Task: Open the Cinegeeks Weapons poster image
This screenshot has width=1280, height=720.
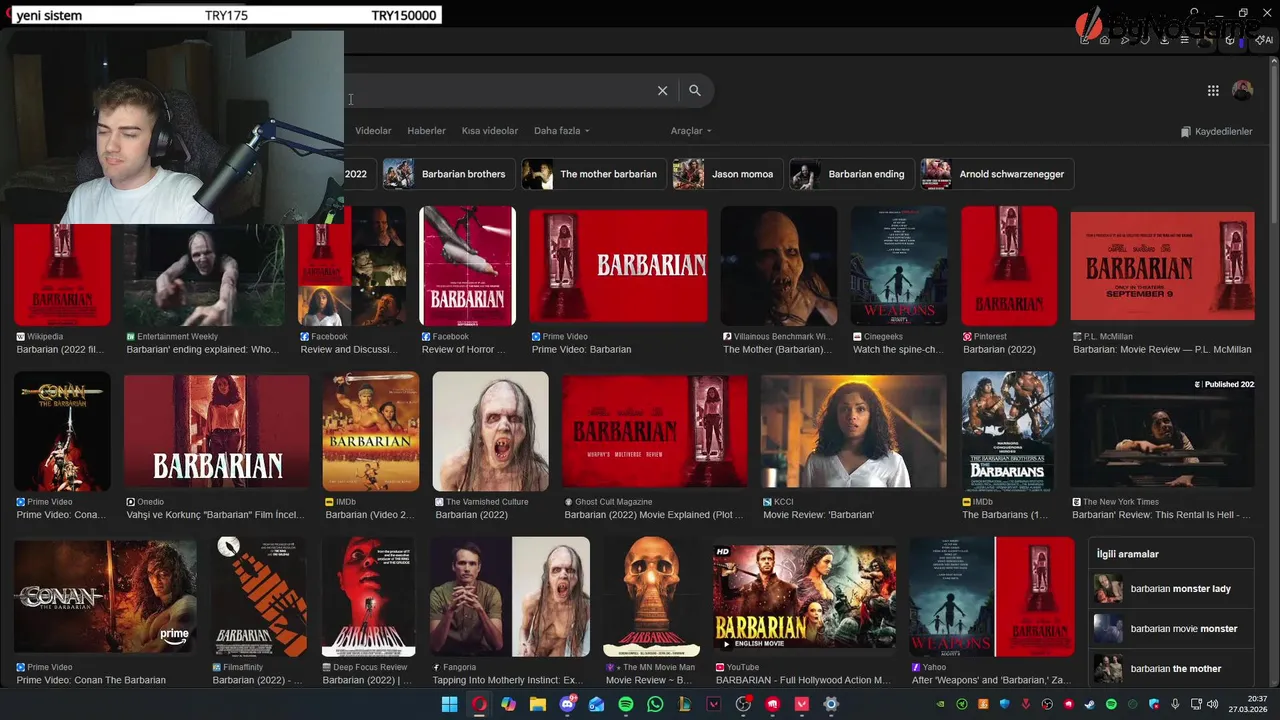Action: [x=899, y=266]
